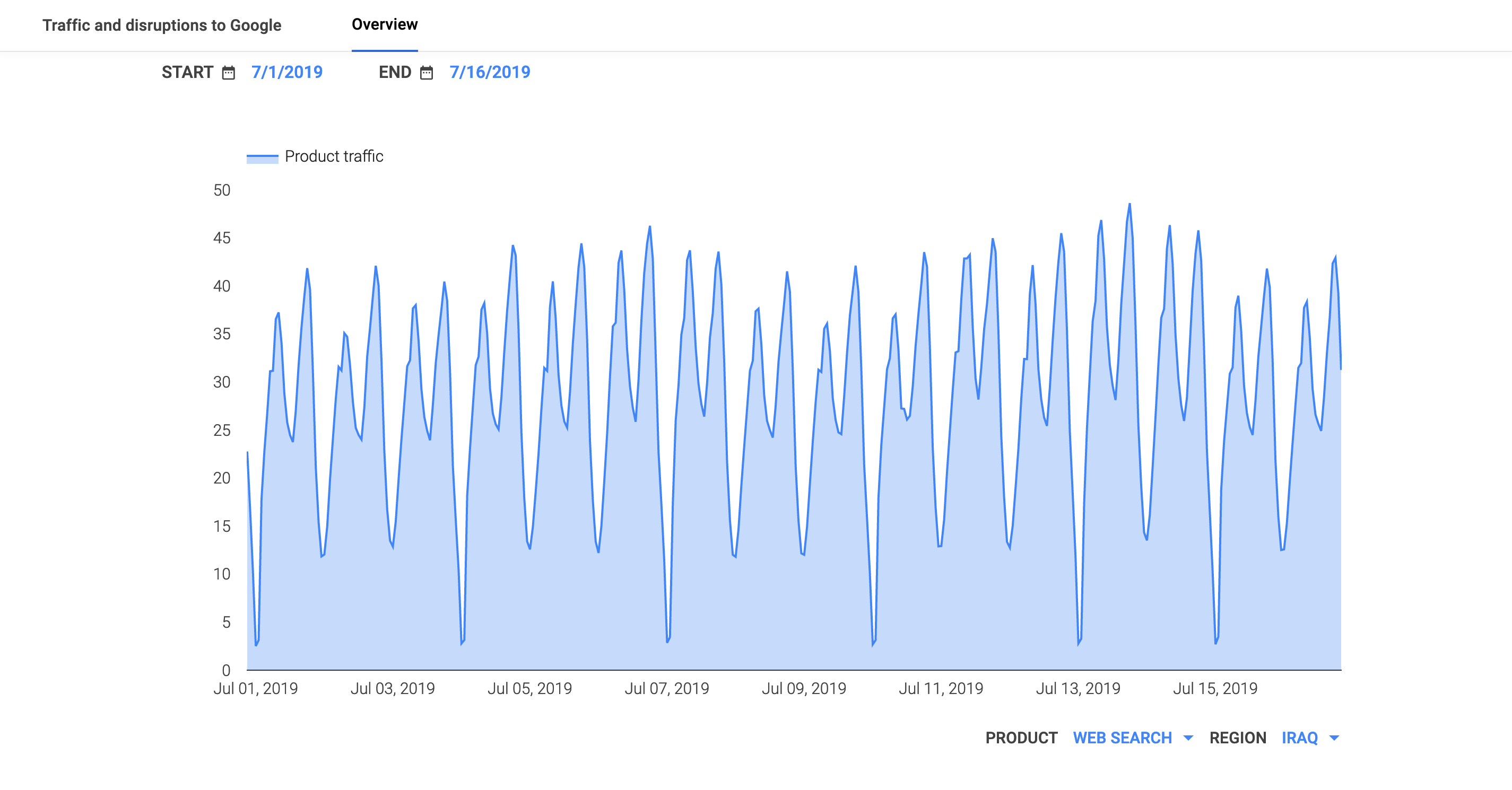Click the Jul 01, 2019 axis label
The image size is (1512, 790).
point(255,689)
